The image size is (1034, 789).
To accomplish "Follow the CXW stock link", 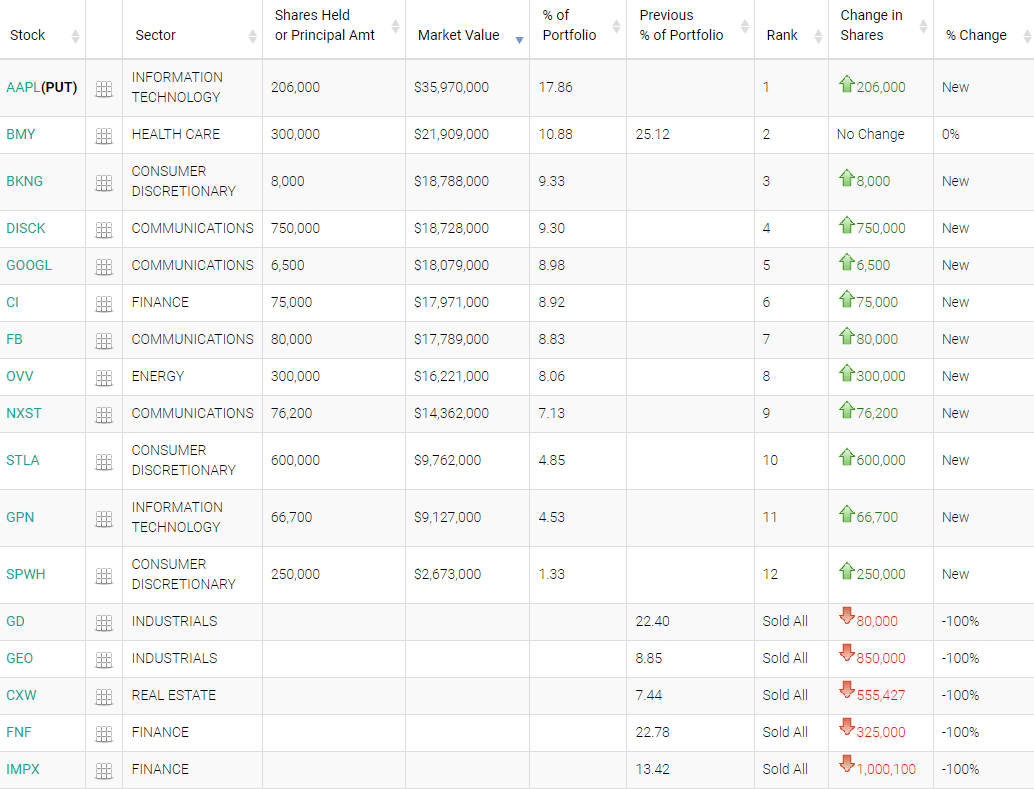I will (x=20, y=695).
